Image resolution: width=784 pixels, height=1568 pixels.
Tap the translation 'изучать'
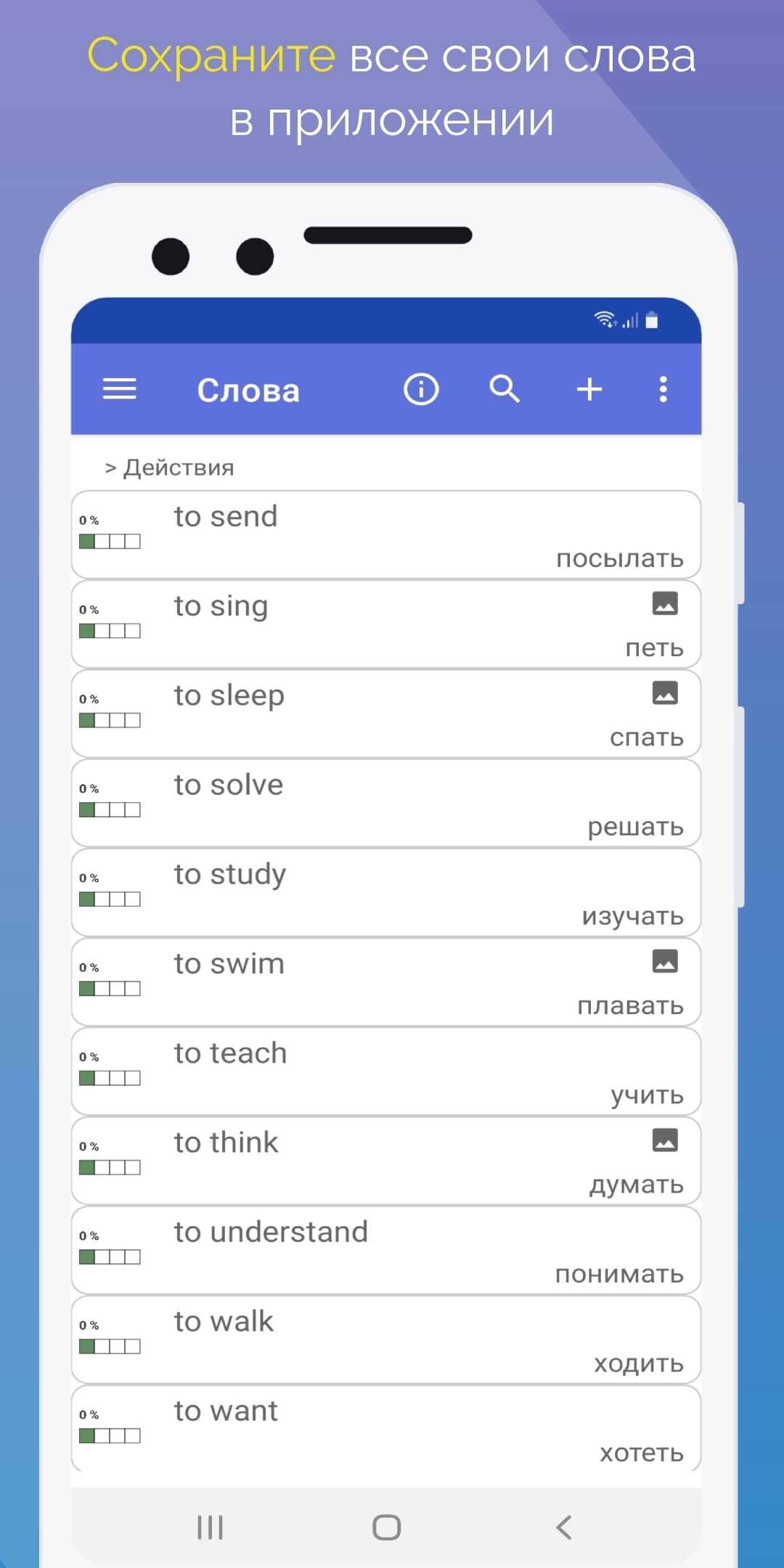click(x=632, y=916)
